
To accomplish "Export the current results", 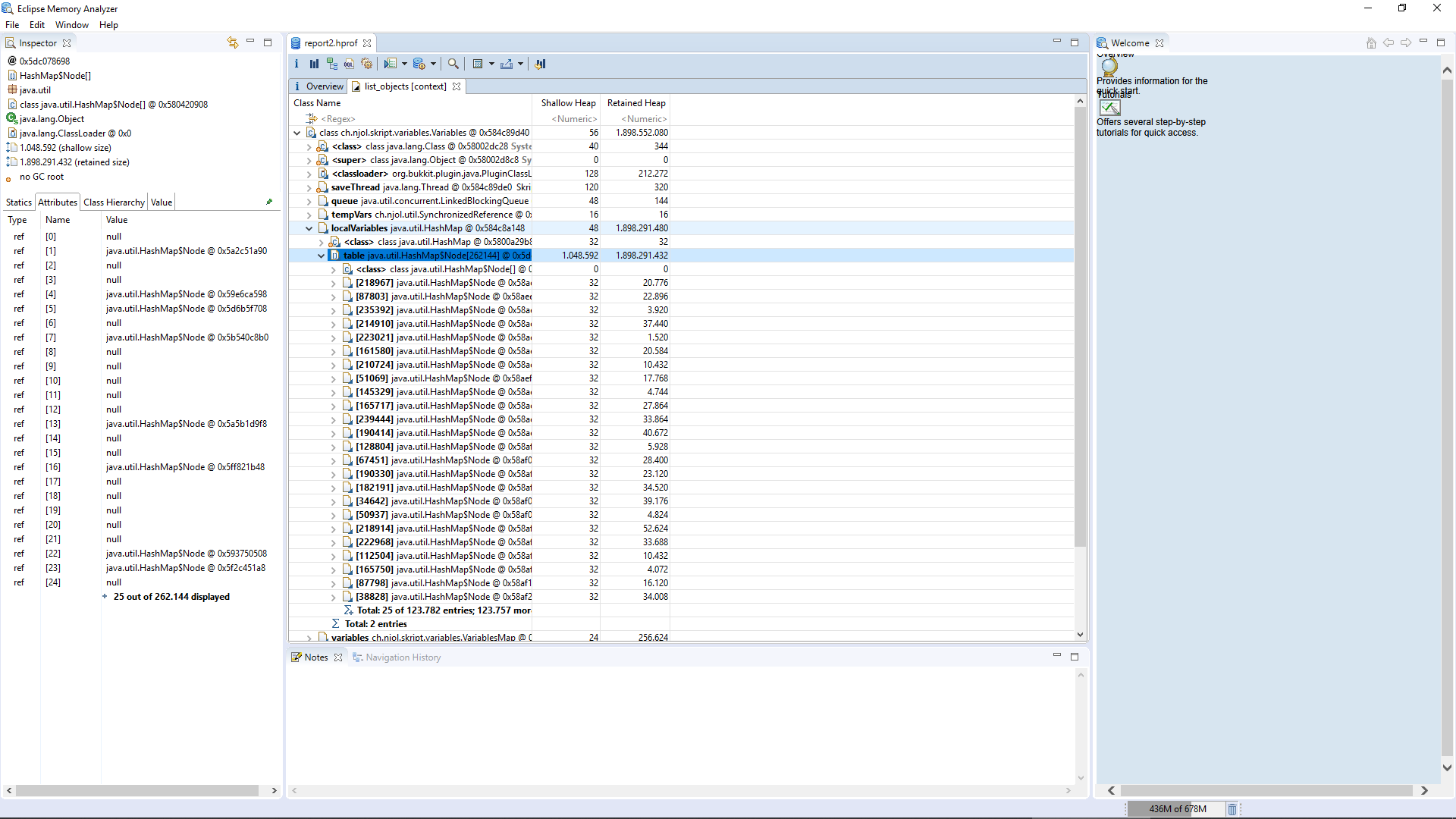I will [x=507, y=64].
